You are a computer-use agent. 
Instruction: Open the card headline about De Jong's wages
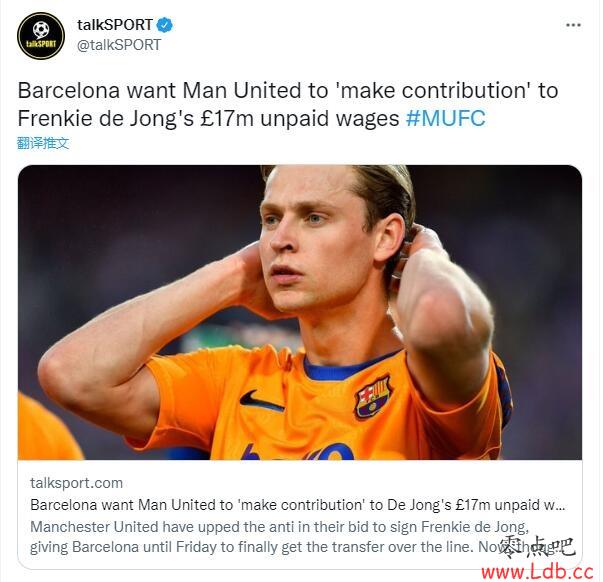click(298, 505)
